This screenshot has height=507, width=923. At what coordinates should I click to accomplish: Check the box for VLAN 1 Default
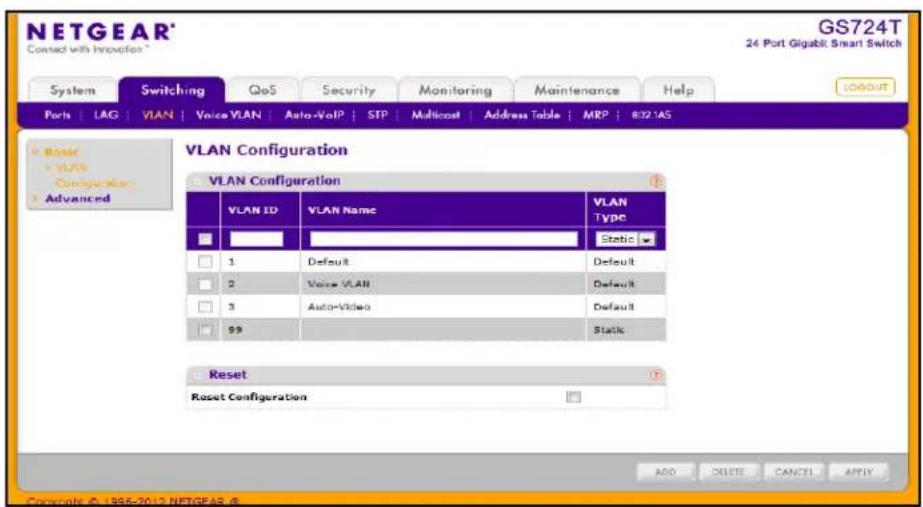(x=204, y=261)
